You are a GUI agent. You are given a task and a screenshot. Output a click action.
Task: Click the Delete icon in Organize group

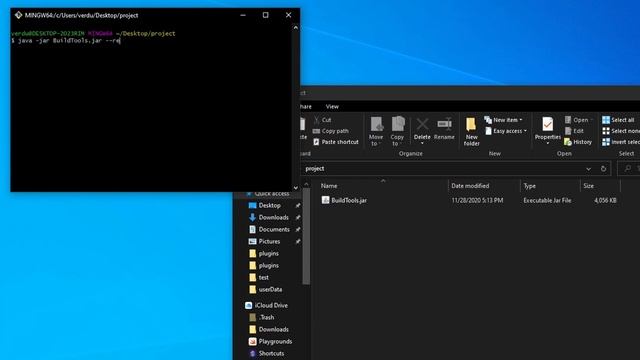422,124
